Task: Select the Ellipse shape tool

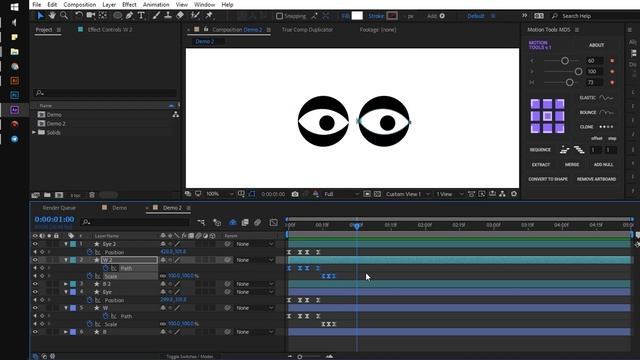Action: (x=118, y=16)
